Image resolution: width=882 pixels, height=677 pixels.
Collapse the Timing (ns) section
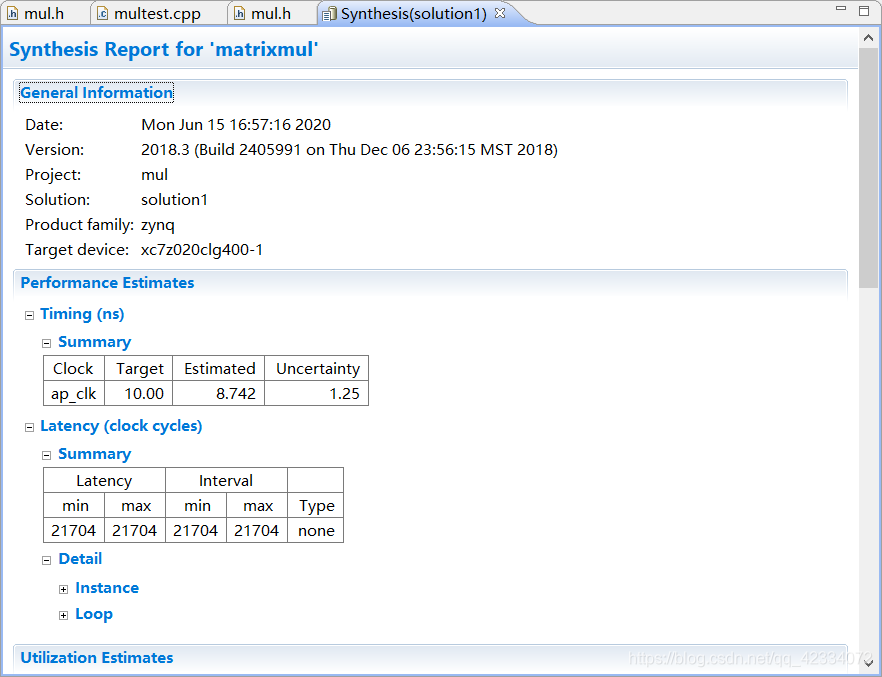coord(29,315)
